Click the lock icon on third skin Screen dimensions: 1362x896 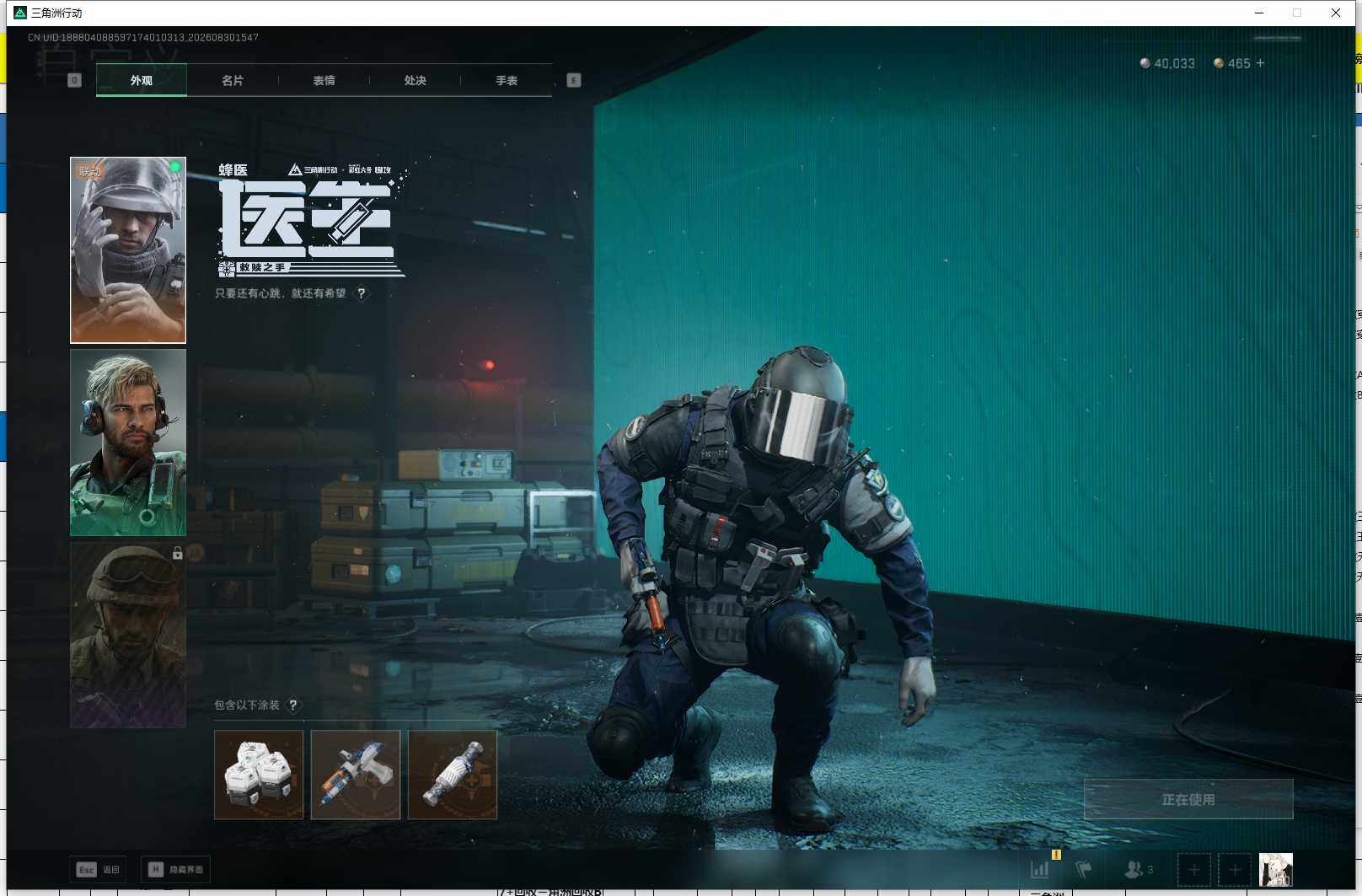pos(177,553)
